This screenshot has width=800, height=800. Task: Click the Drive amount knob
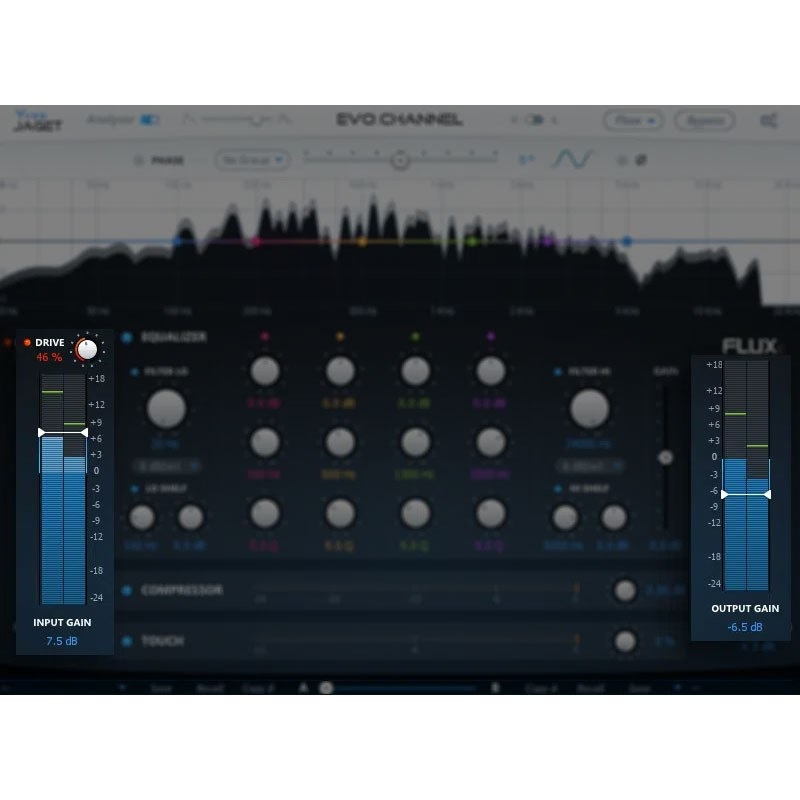(87, 350)
